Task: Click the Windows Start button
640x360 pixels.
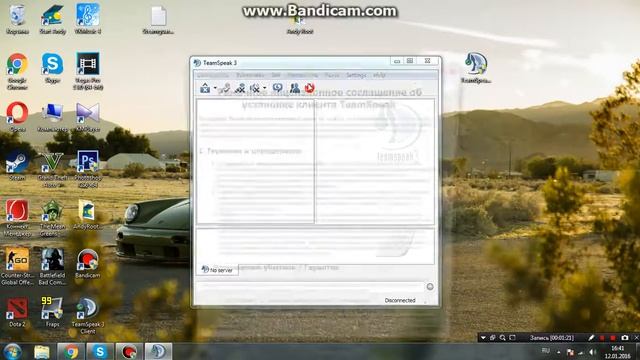Action: coord(13,351)
